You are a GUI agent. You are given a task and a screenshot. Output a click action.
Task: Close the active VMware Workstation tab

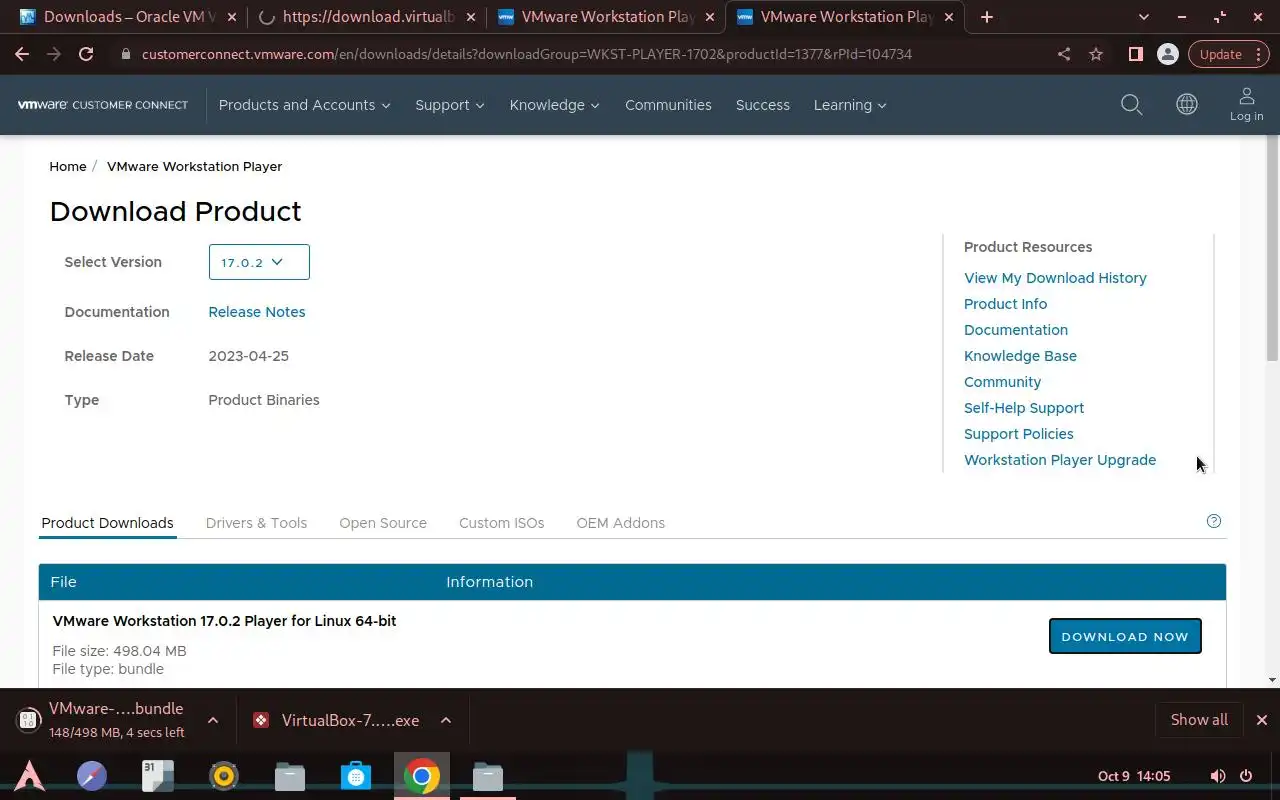(949, 17)
